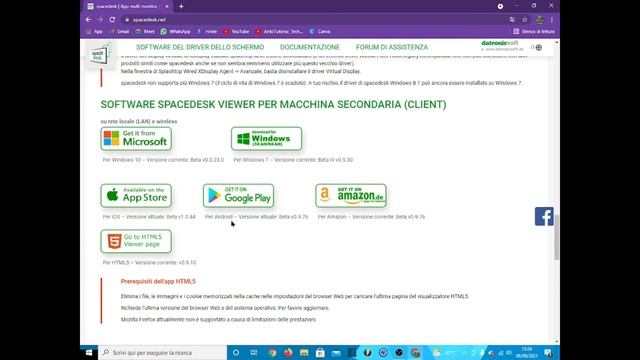640x360 pixels.
Task: Select the spacedesk browser tab
Action: (128, 7)
